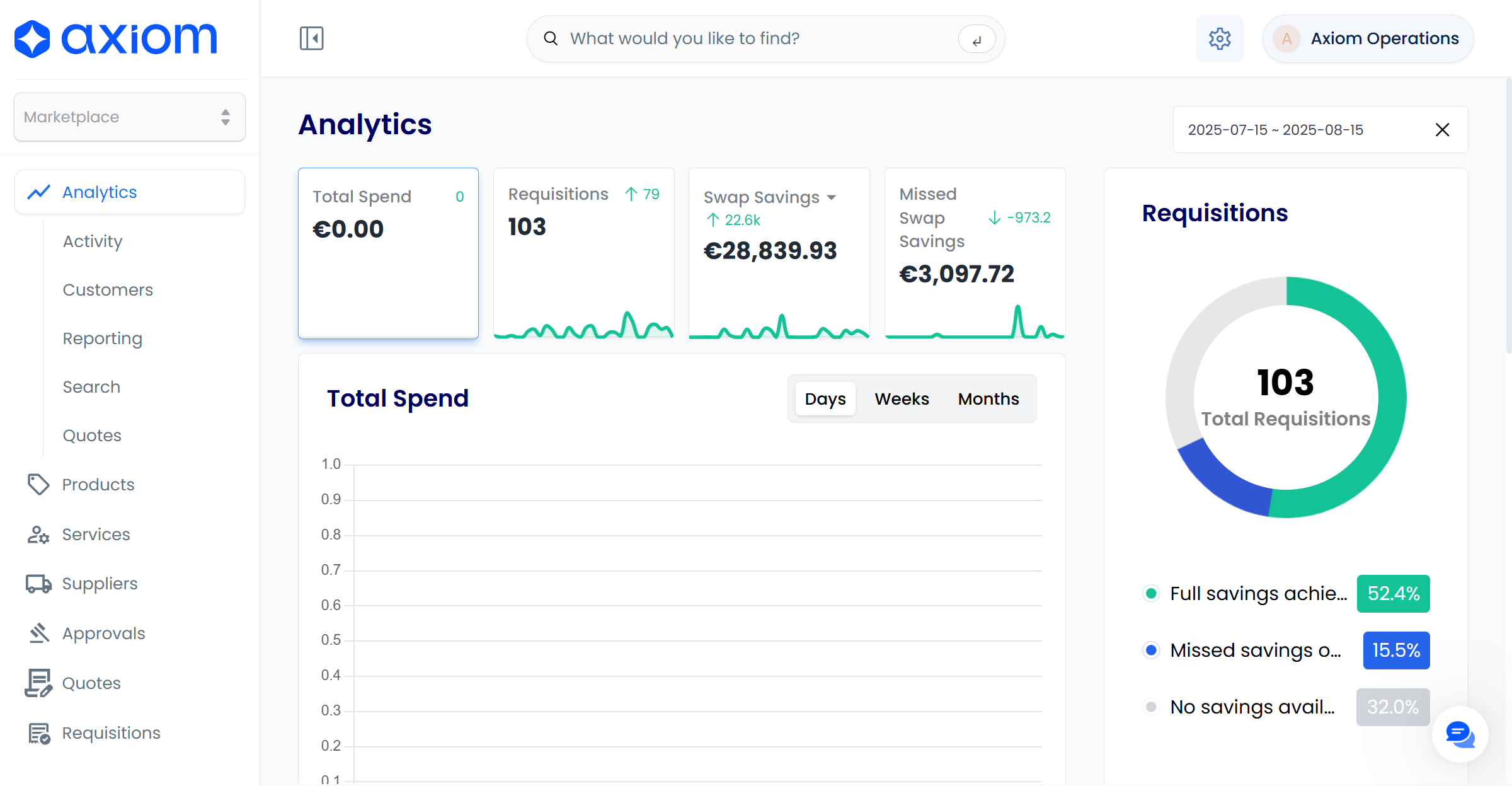This screenshot has width=1512, height=786.
Task: Click the Approvals gavel icon
Action: [x=38, y=633]
